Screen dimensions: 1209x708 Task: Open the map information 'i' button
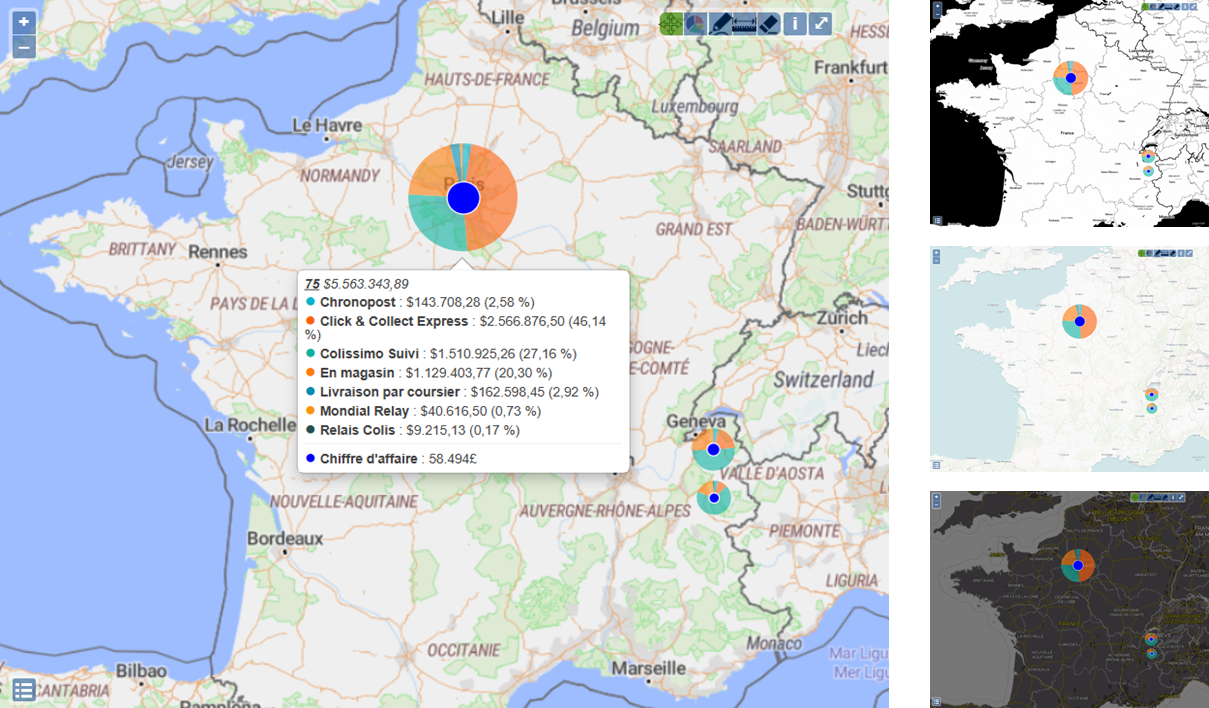[795, 24]
